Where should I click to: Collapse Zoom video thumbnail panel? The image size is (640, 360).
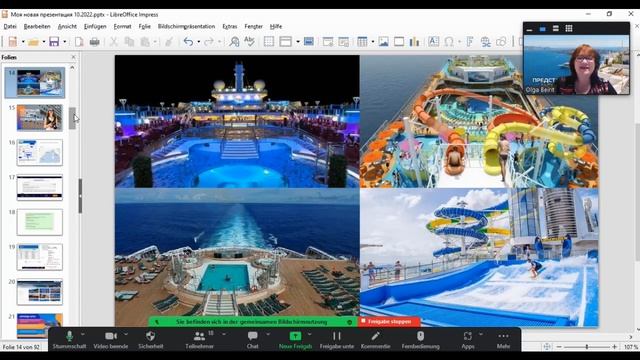coord(529,29)
